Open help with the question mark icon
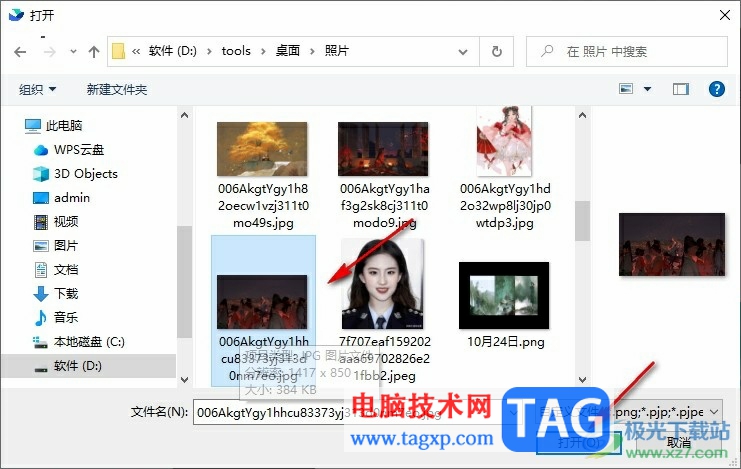This screenshot has height=469, width=741. 716,88
